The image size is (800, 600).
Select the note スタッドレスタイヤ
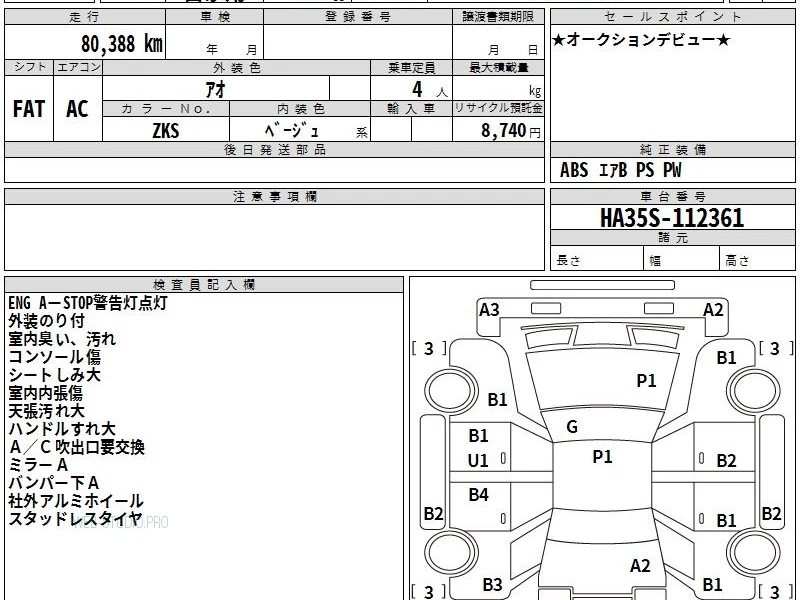tap(75, 519)
